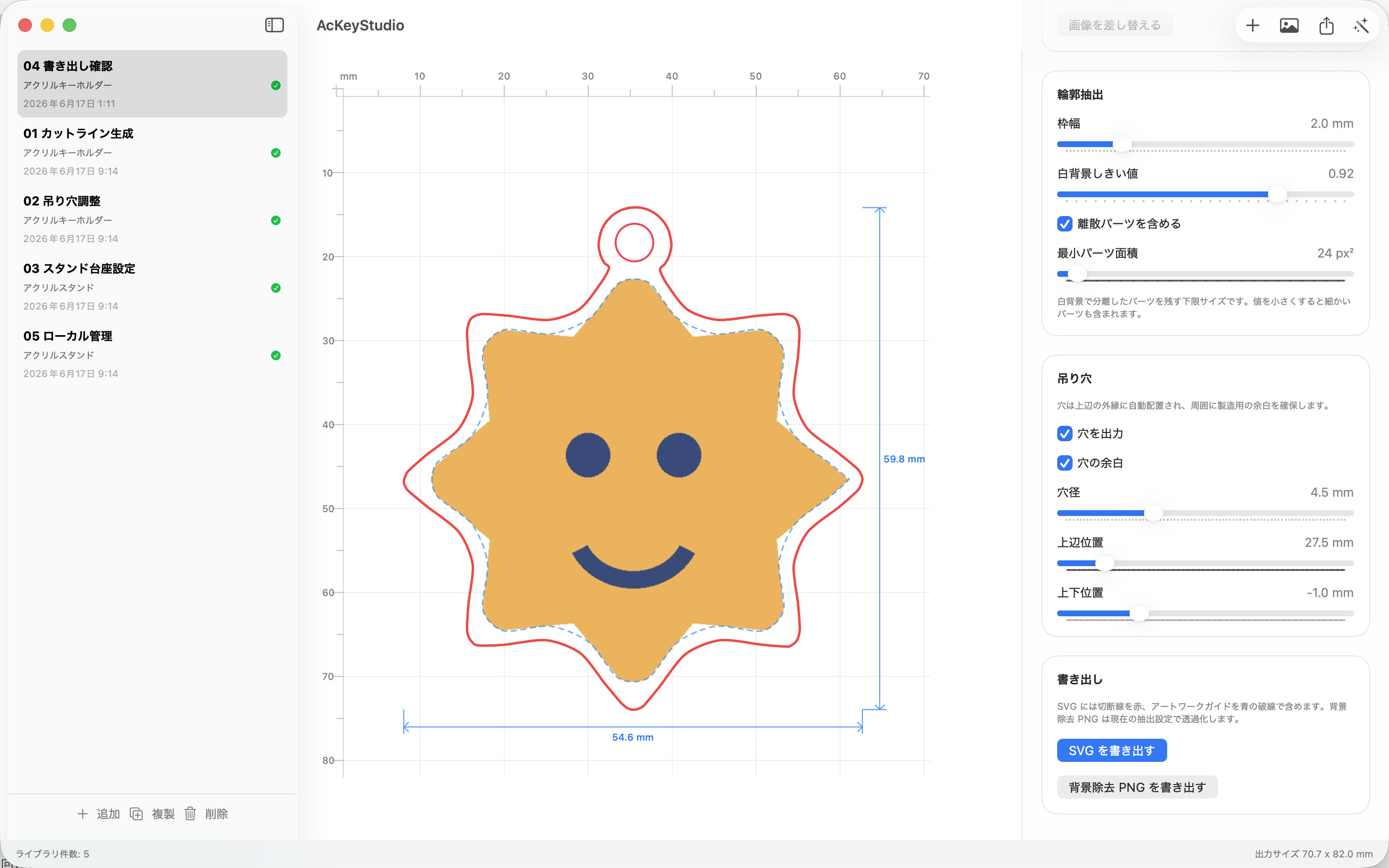
Task: Click the SVG を書き出す button
Action: point(1111,750)
